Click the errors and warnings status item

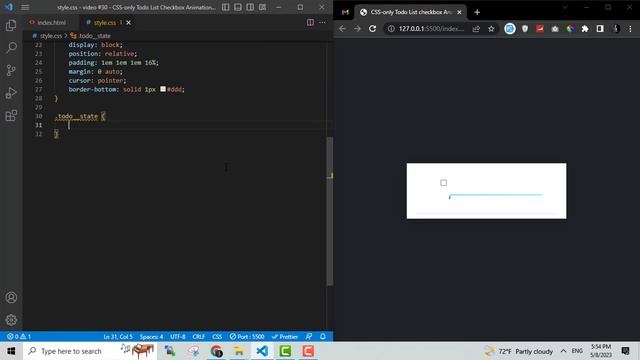[19, 337]
